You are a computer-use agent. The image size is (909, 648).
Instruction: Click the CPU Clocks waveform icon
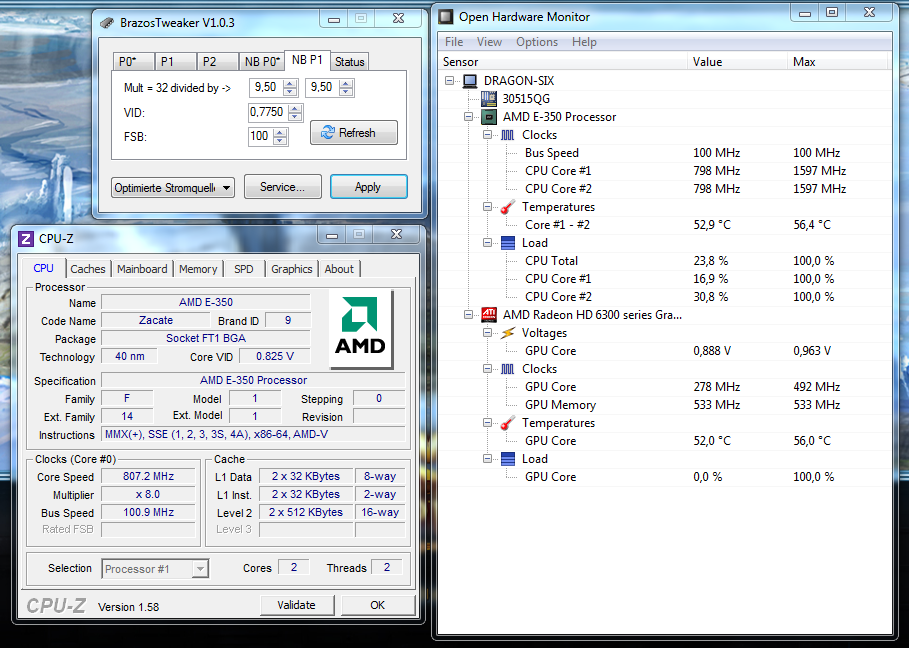(x=507, y=135)
